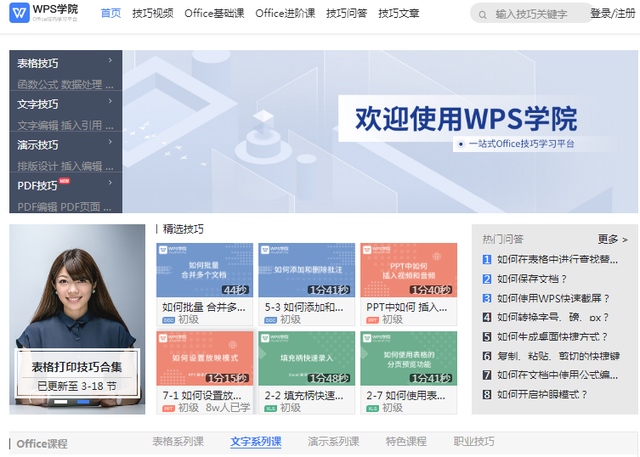Screen dimensions: 640x457
Task: Open the 如何添加和删除批注 video thumbnail
Action: 307,270
